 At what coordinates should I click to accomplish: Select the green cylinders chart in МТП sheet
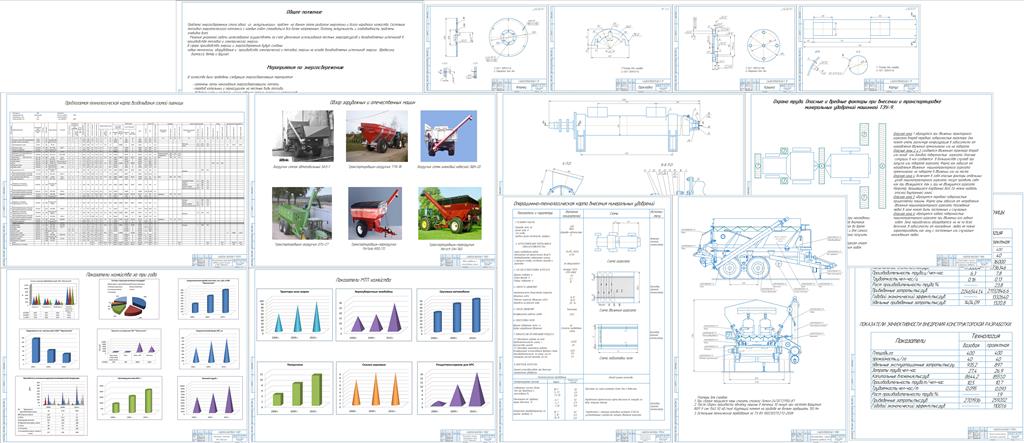(x=295, y=387)
